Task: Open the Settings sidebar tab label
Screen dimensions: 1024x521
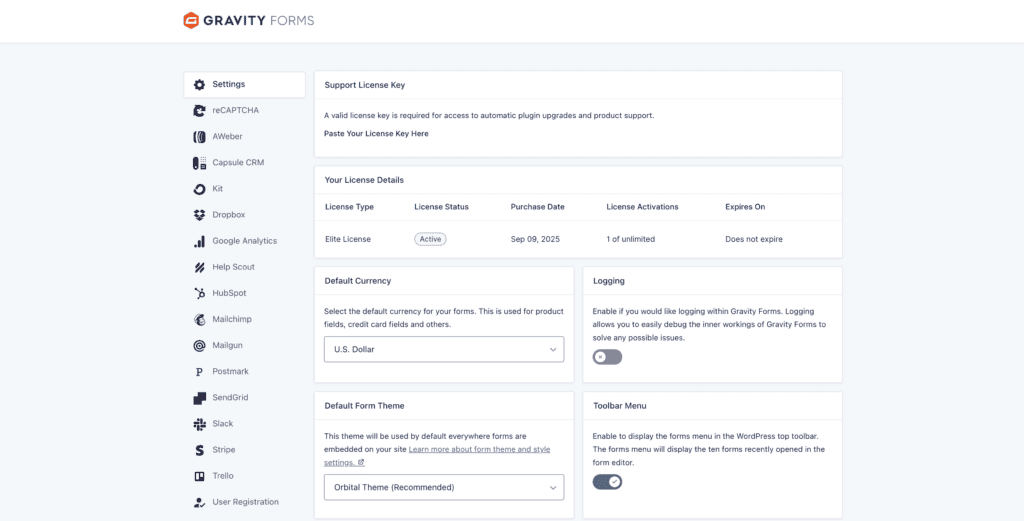Action: [x=229, y=84]
